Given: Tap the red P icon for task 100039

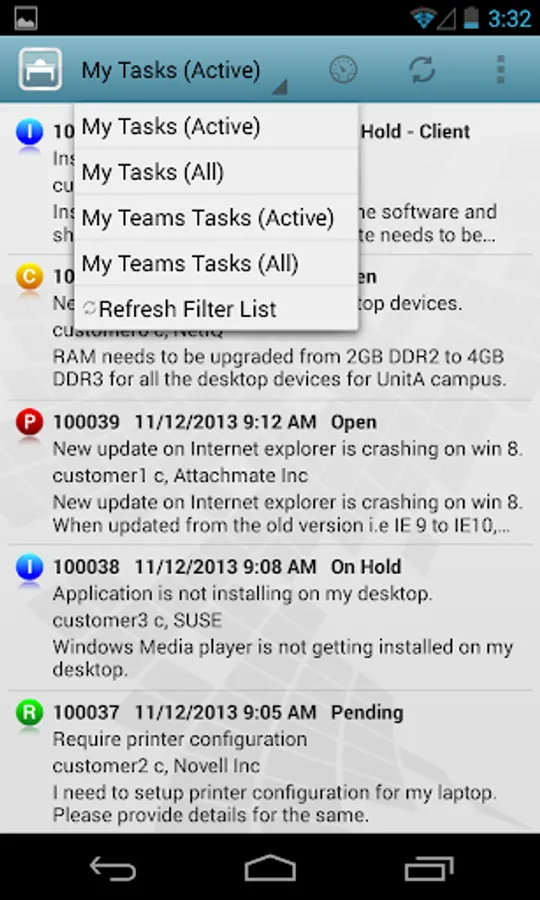Looking at the screenshot, I should (29, 424).
